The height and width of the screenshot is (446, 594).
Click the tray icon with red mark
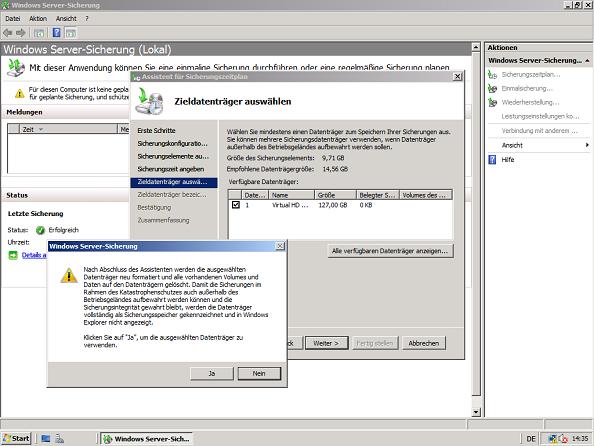563,439
